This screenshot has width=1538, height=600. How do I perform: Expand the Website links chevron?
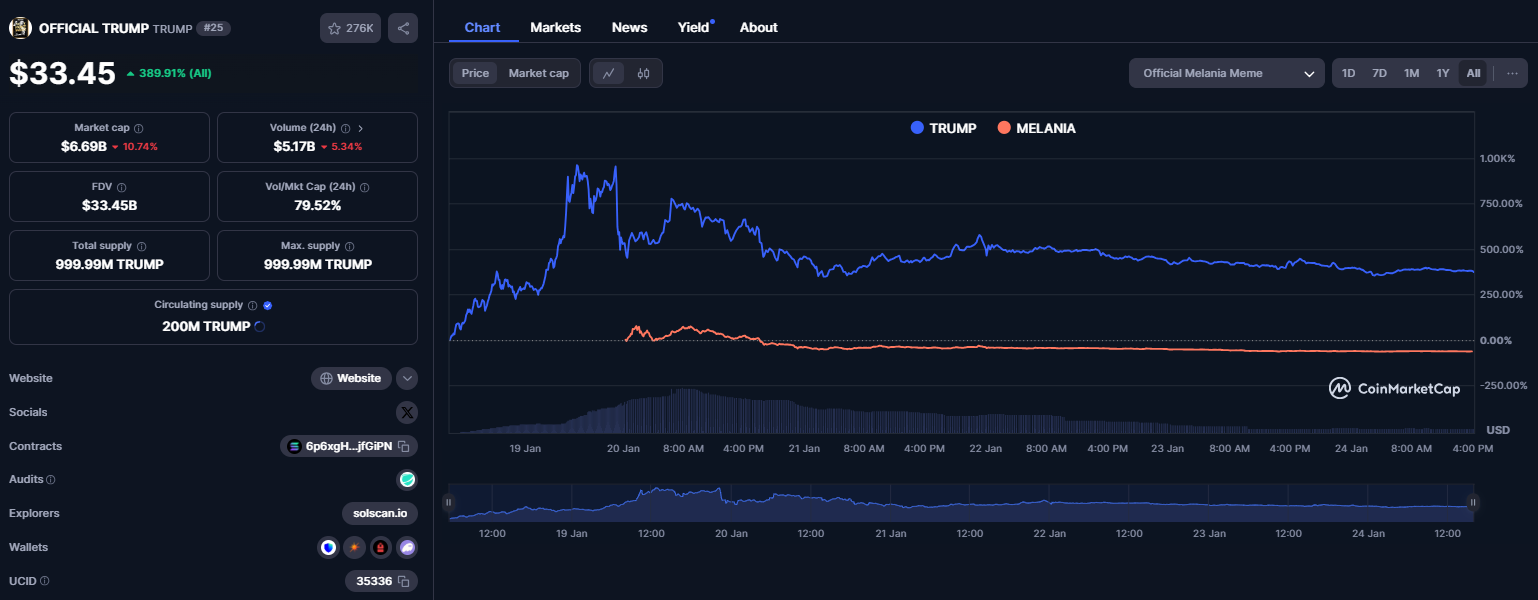407,378
